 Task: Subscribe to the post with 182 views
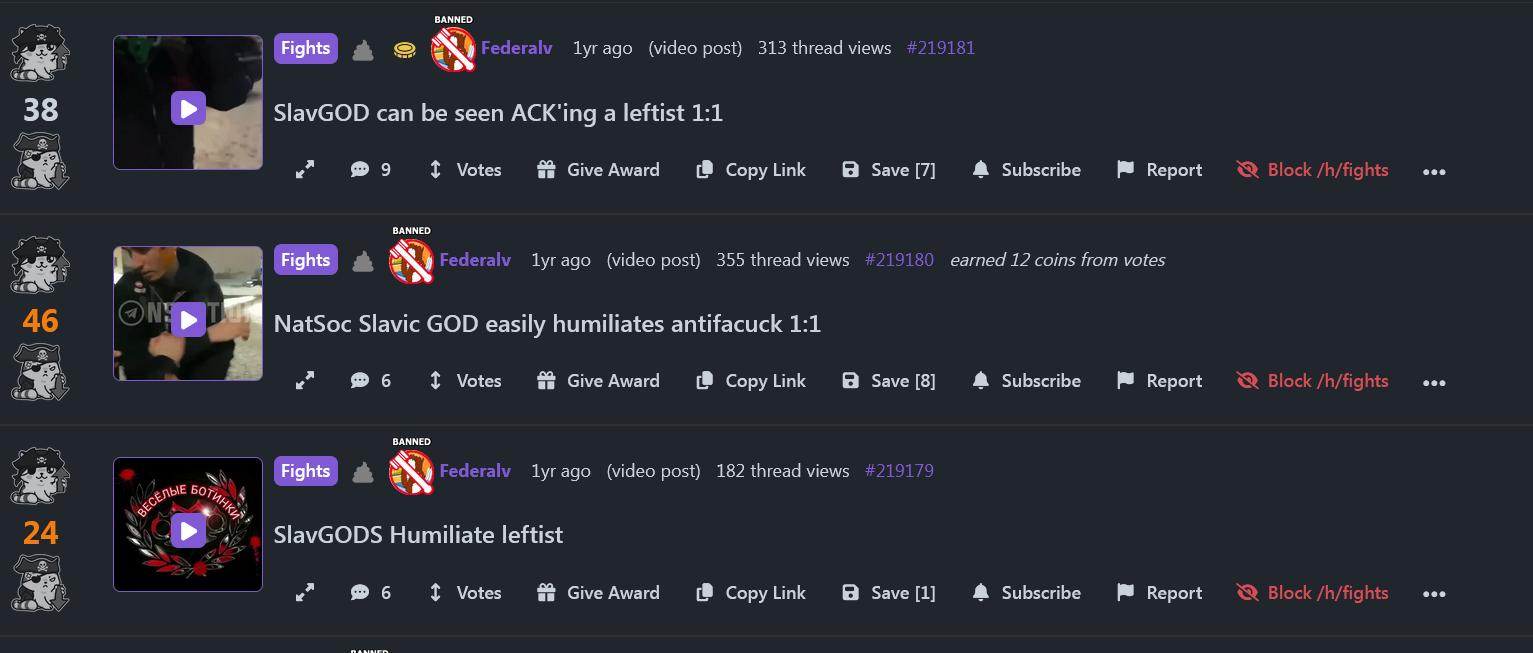coord(1026,593)
